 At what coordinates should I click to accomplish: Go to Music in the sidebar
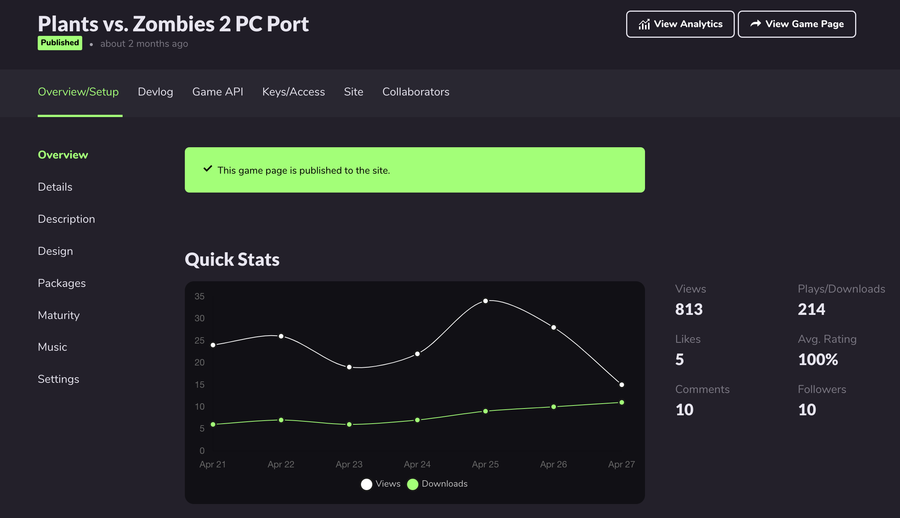click(52, 347)
